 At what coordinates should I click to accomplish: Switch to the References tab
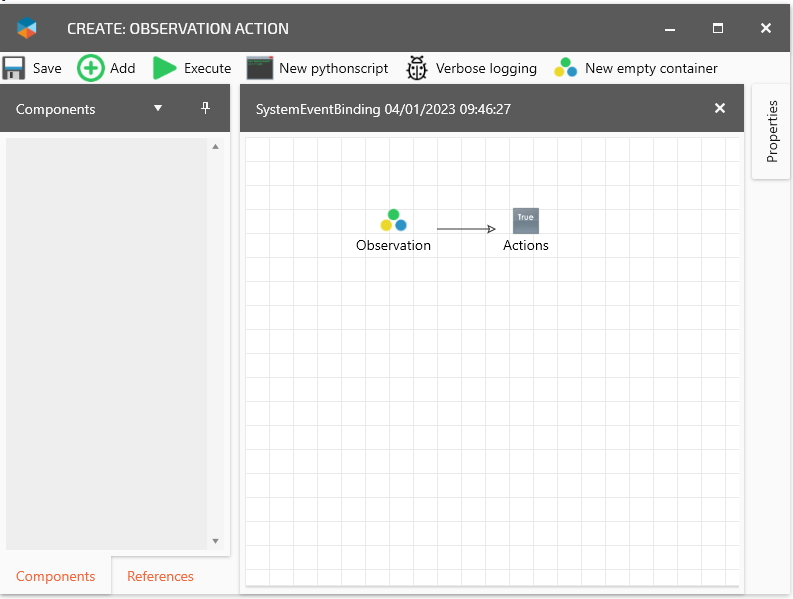pyautogui.click(x=160, y=576)
